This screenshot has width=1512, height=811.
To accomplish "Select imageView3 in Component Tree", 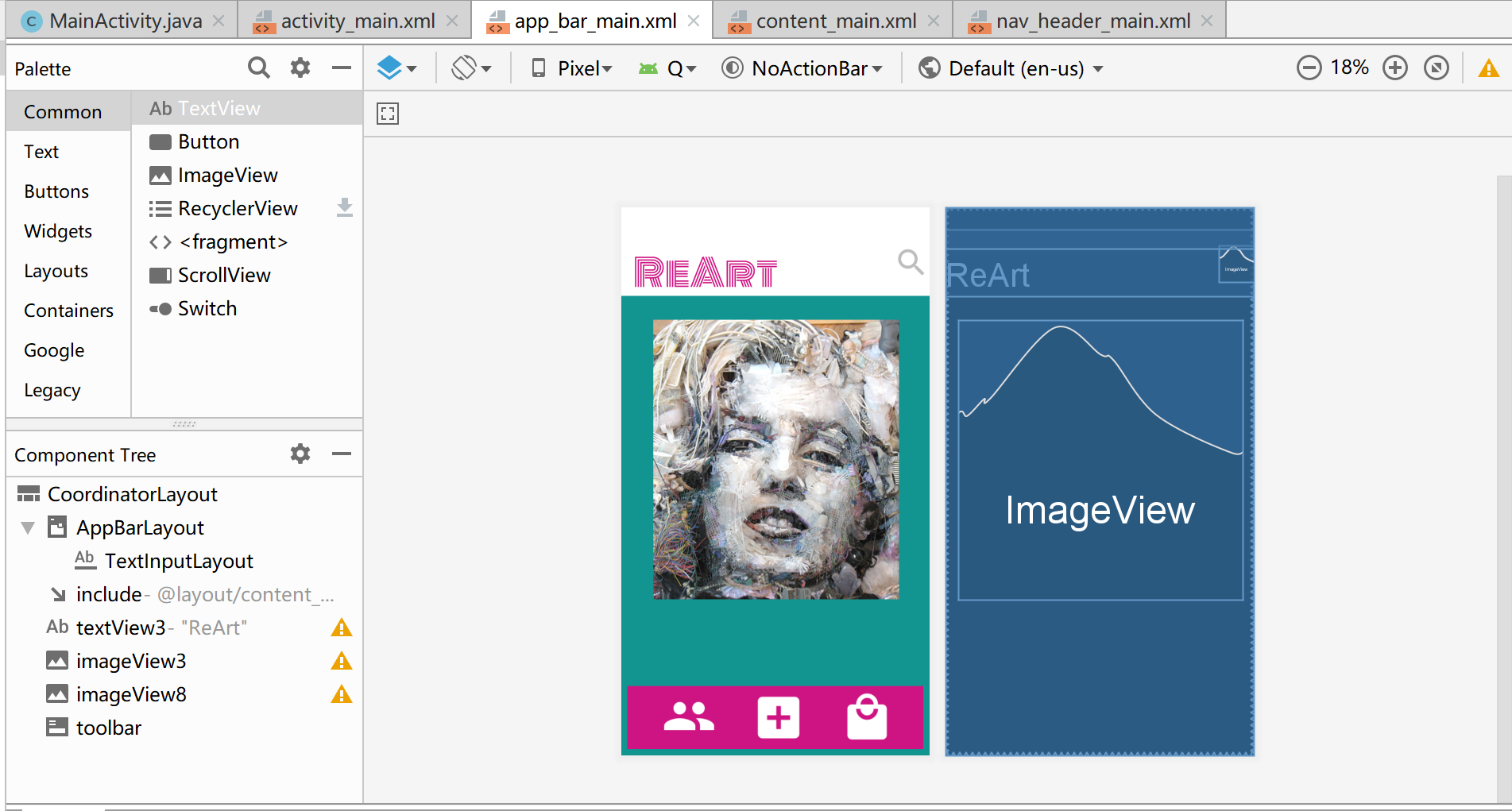I will [x=184, y=661].
